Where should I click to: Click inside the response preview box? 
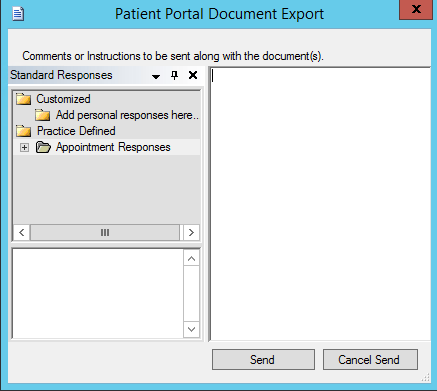[98, 294]
